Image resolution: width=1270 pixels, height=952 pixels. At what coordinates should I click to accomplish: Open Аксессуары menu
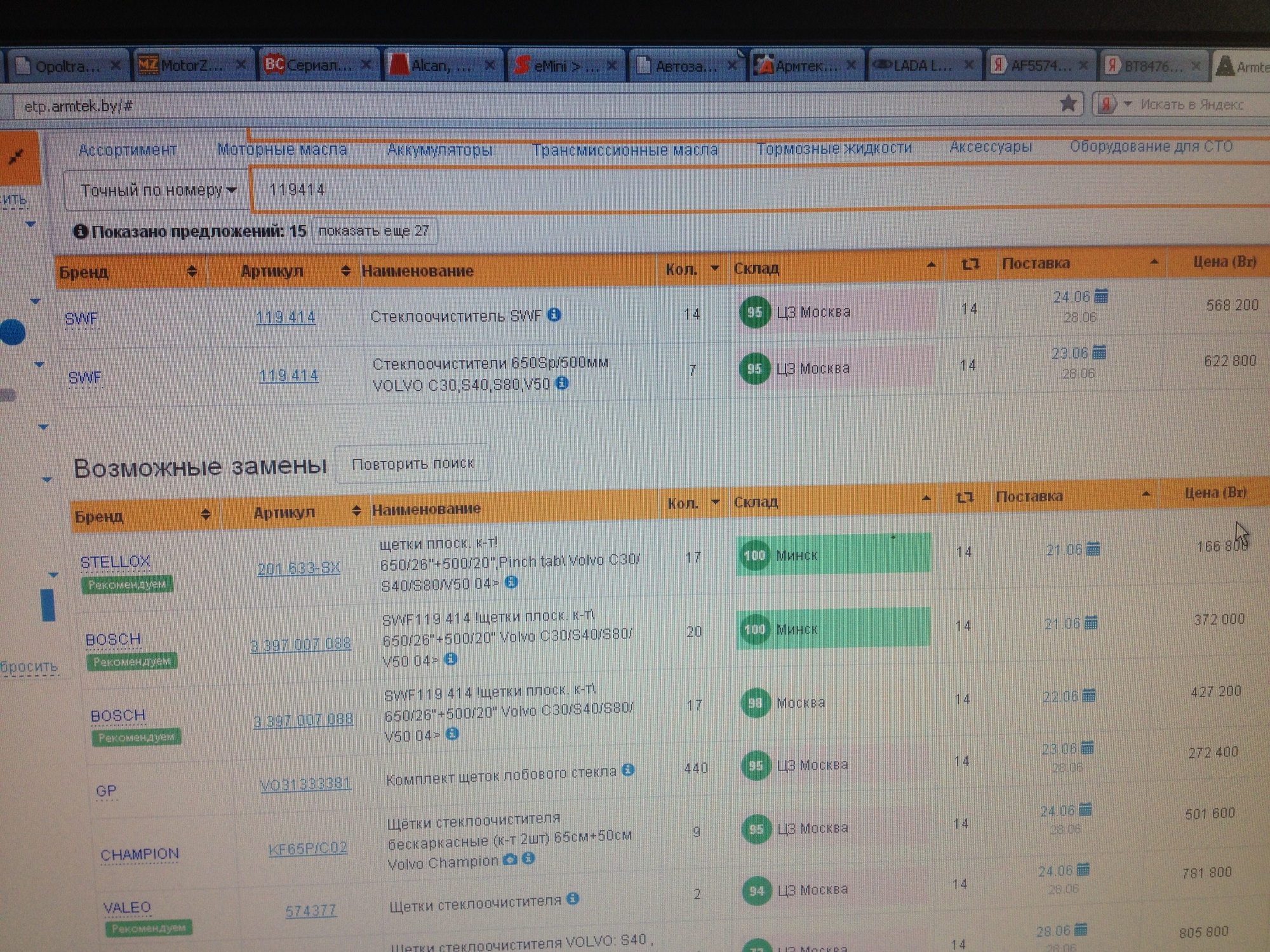click(x=991, y=147)
